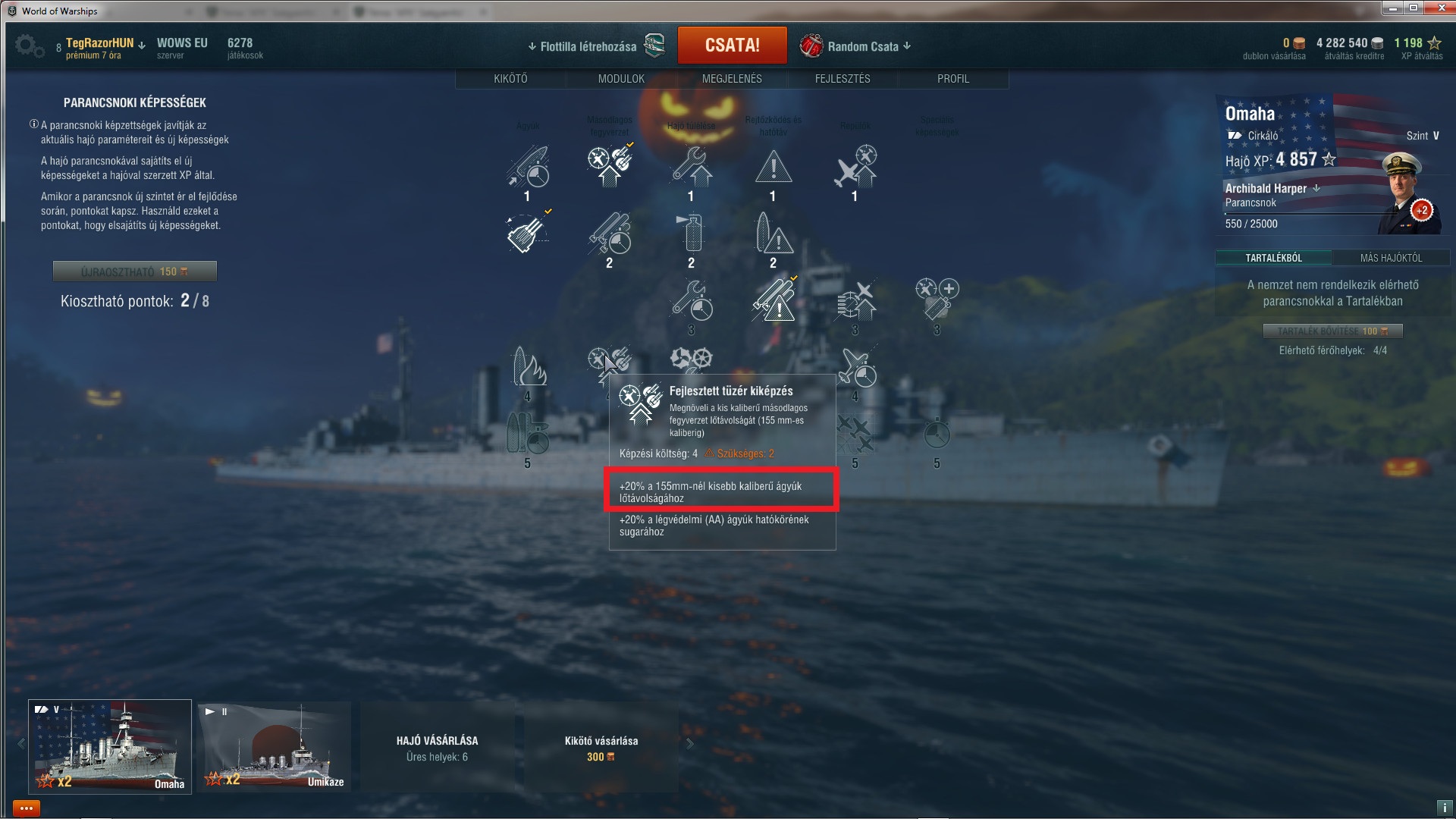
Task: Start battle with the CSATA! button
Action: click(732, 45)
